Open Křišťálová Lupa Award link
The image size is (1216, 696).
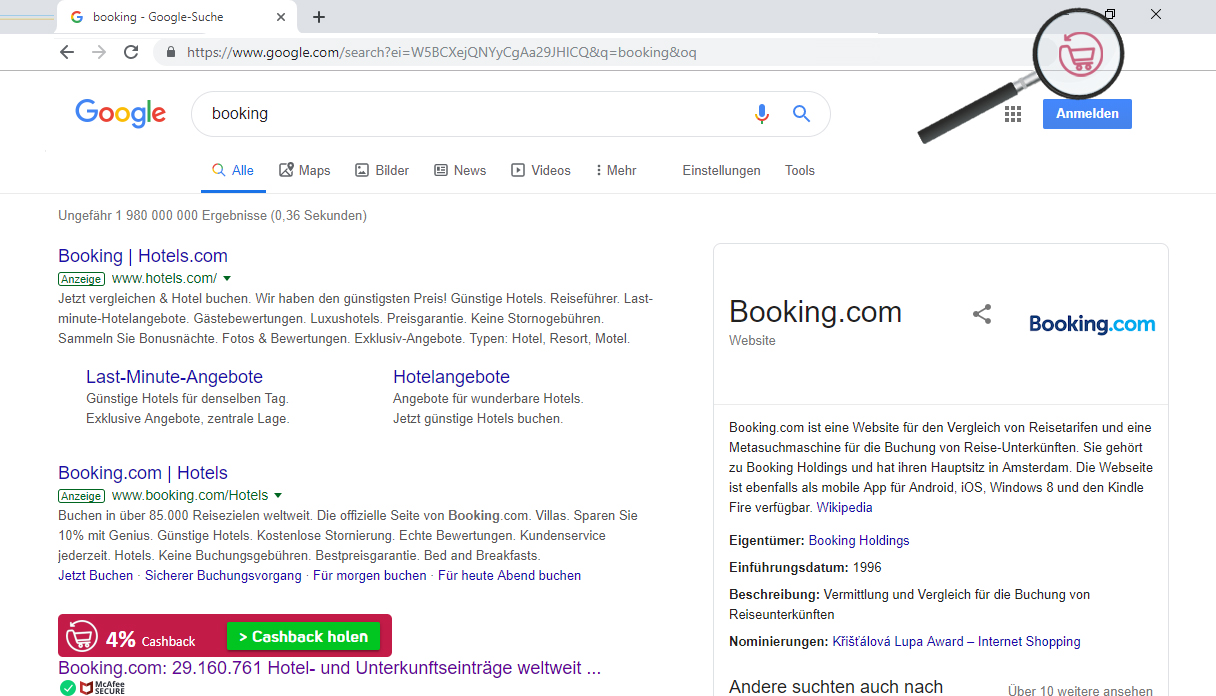pyautogui.click(x=956, y=642)
